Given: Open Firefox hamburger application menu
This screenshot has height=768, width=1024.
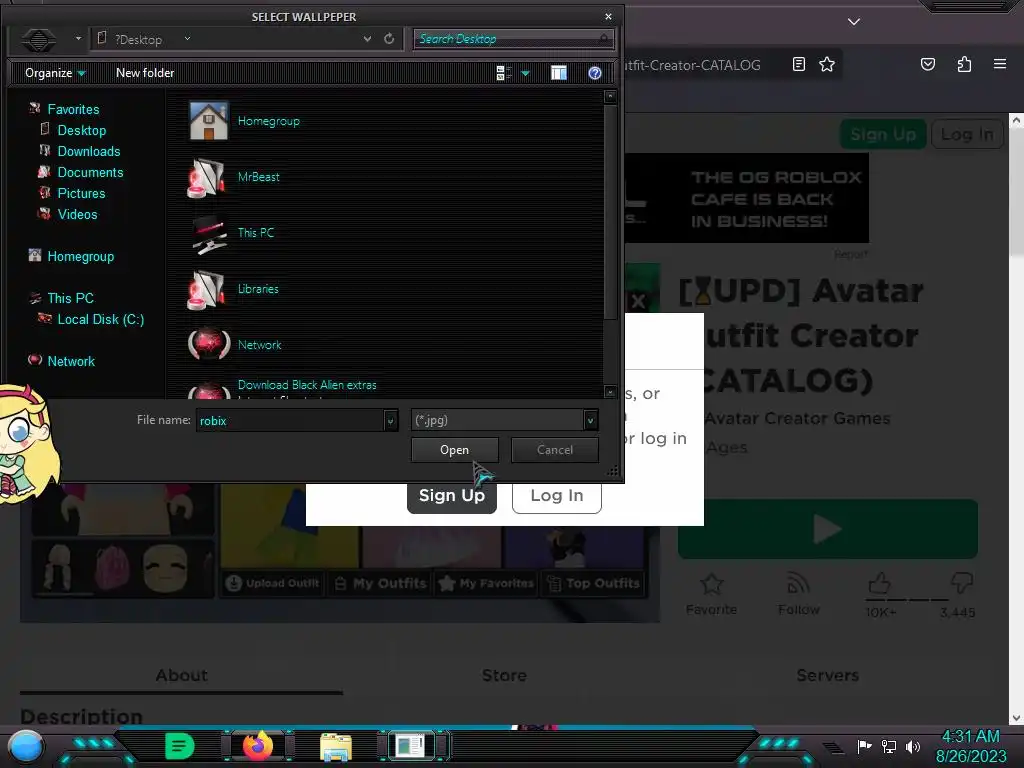Looking at the screenshot, I should (999, 64).
